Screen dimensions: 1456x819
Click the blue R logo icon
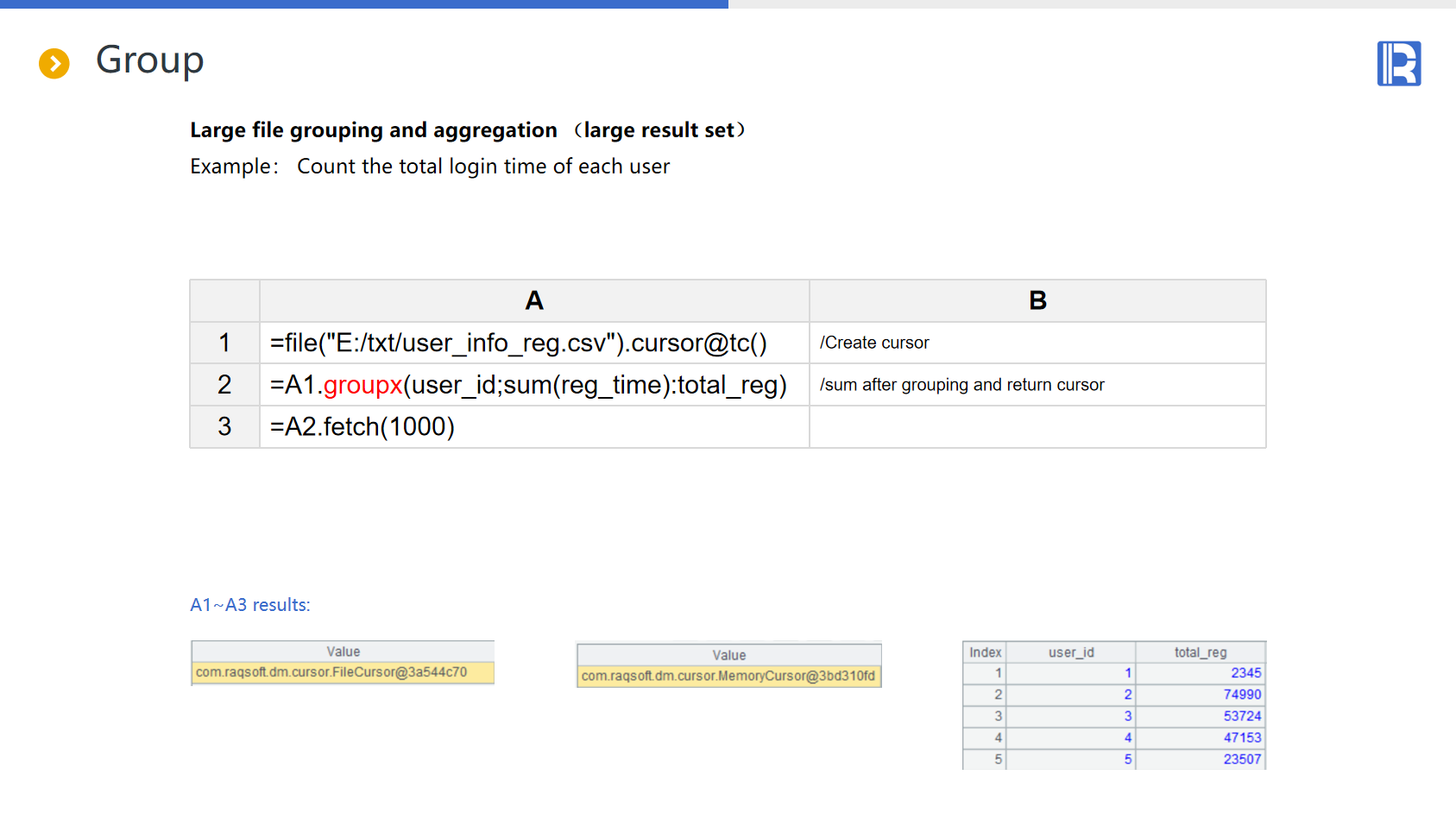1398,64
